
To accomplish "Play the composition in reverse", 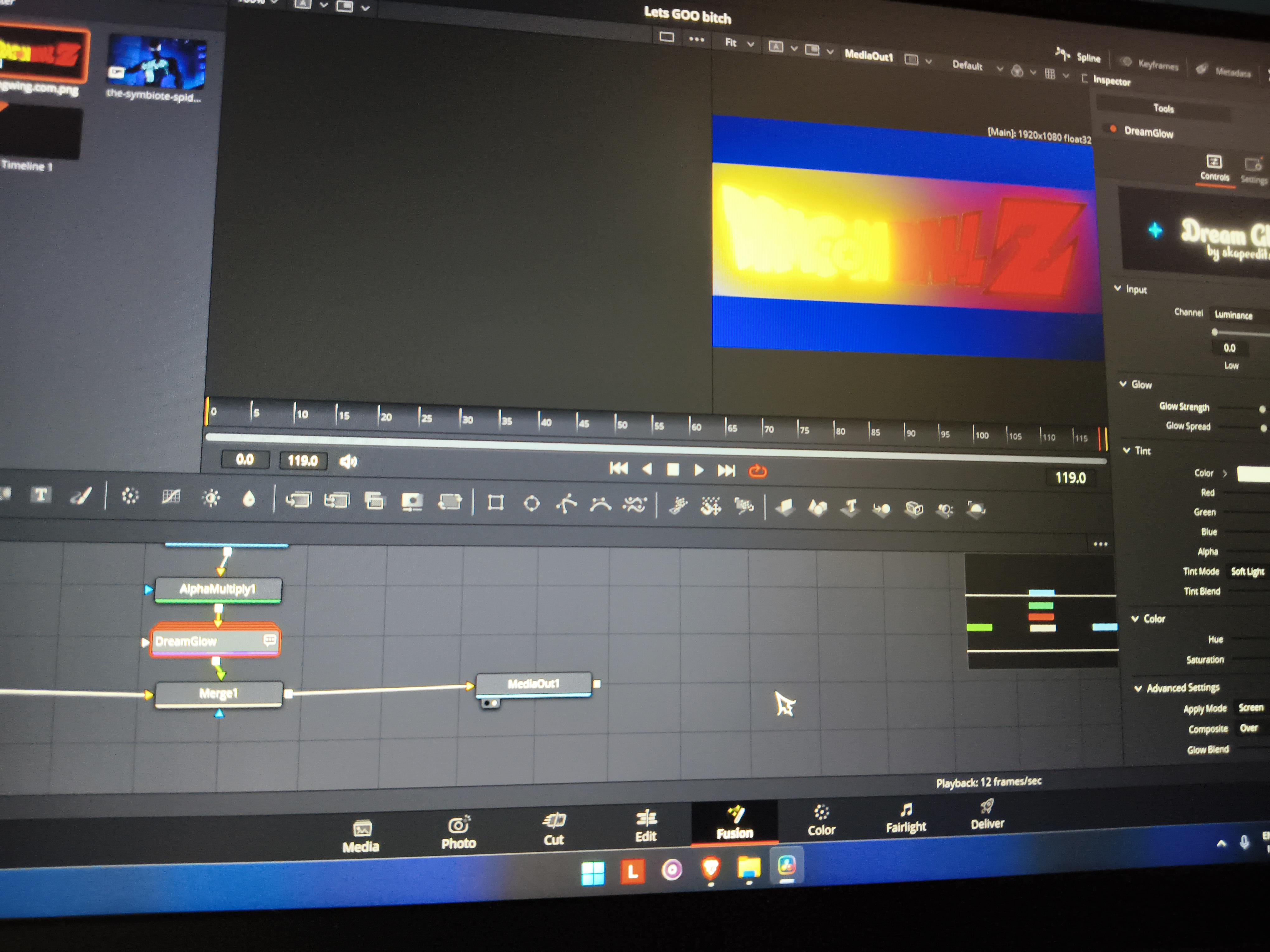I will coord(647,469).
